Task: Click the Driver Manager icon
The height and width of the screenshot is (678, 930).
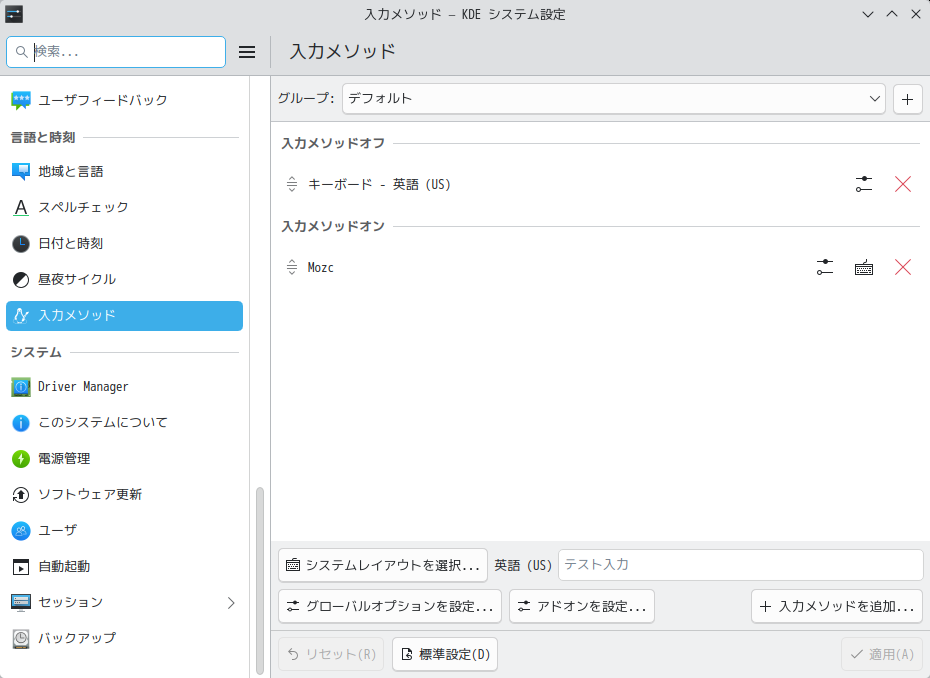Action: pos(21,387)
